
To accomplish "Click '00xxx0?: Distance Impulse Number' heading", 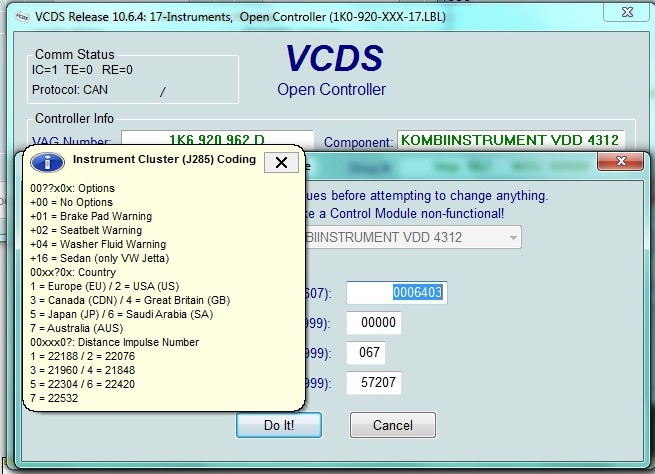I will point(114,342).
